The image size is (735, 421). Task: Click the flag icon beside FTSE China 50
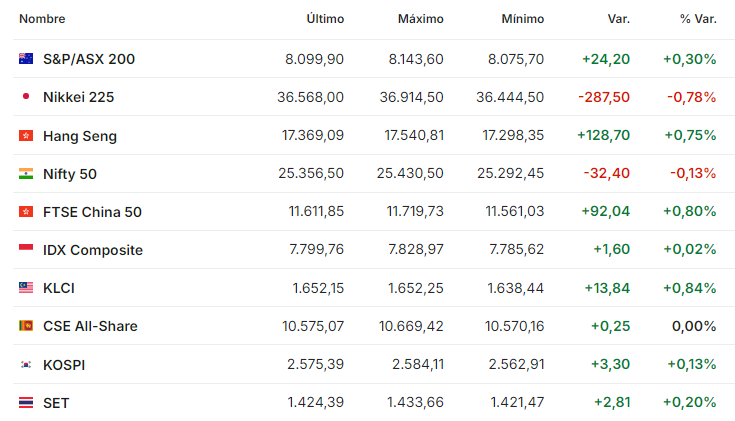(26, 211)
